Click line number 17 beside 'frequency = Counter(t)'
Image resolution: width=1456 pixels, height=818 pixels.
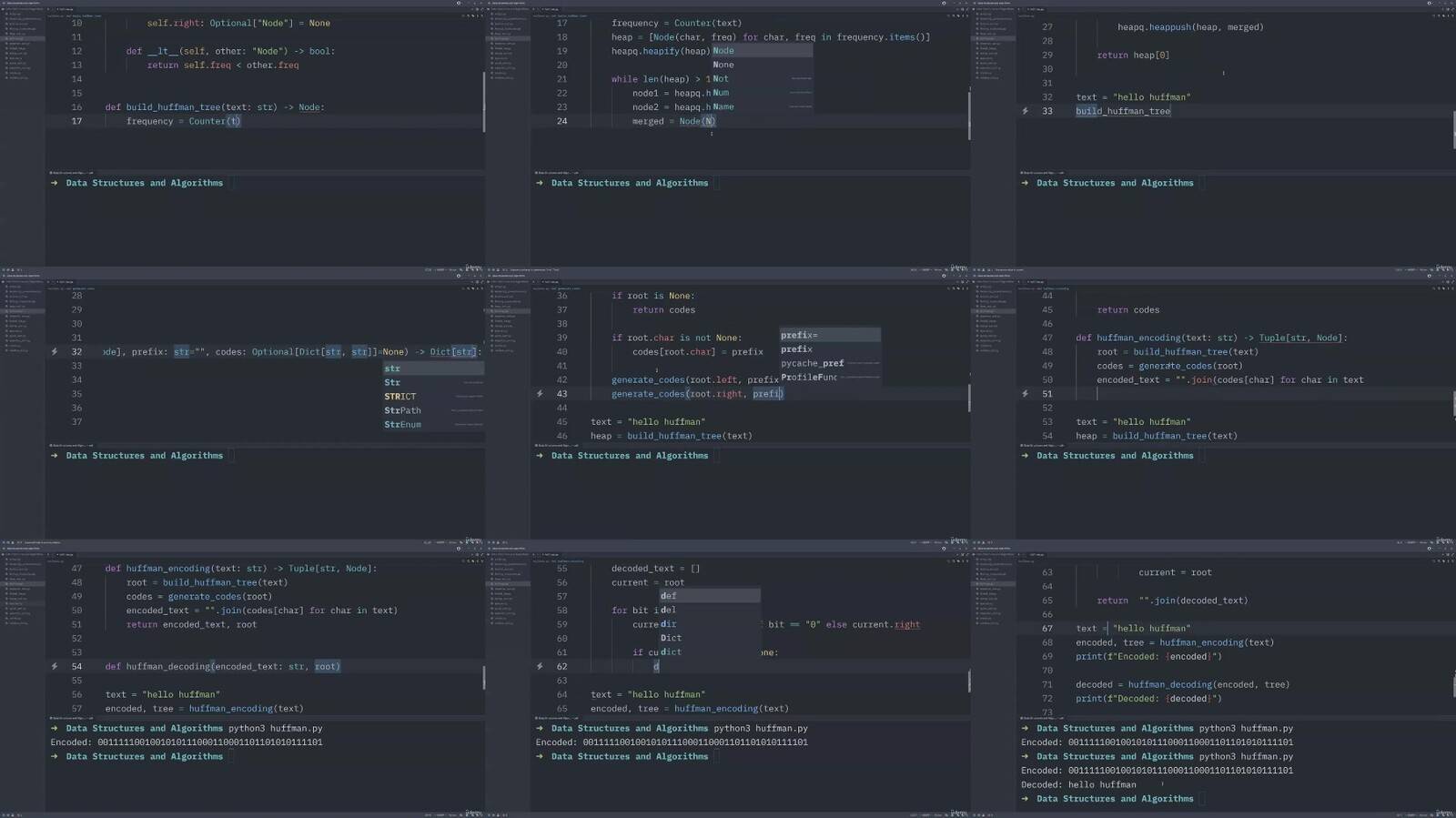click(76, 121)
